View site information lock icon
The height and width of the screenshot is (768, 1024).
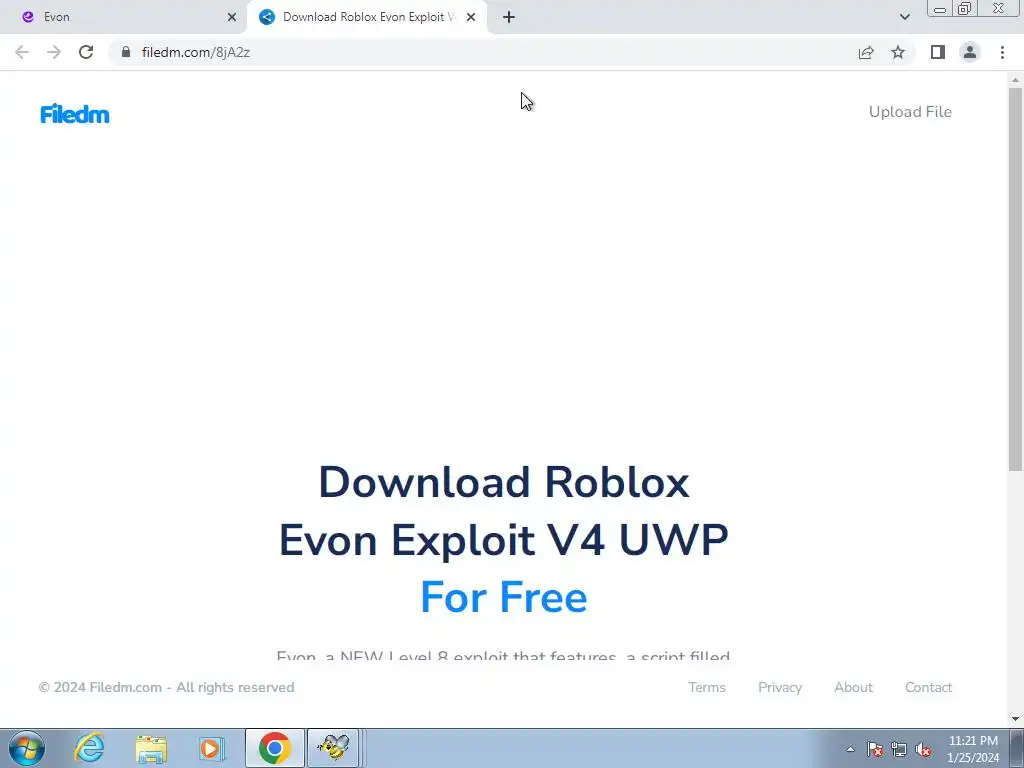click(126, 52)
